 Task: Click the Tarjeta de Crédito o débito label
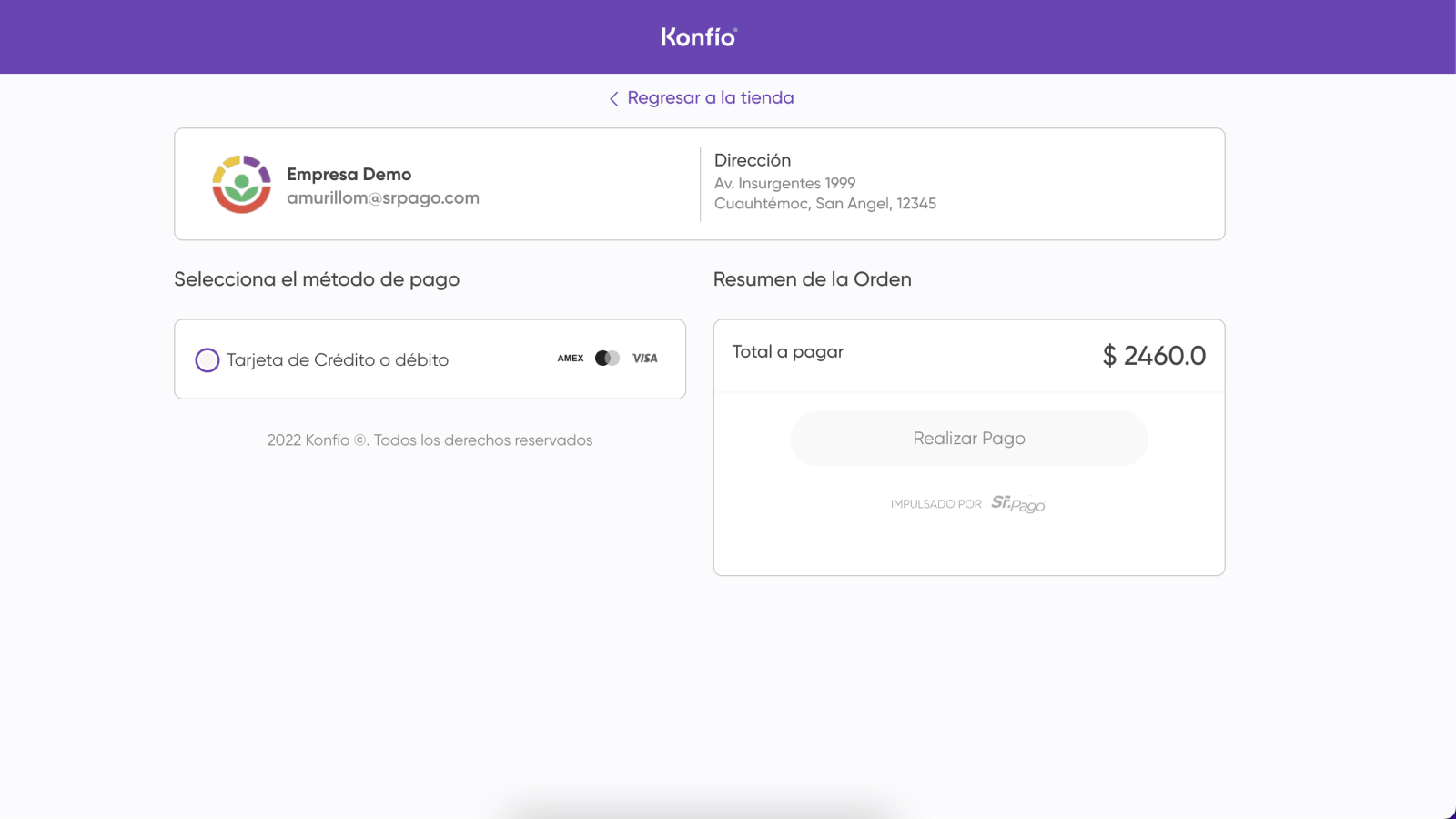(x=338, y=359)
